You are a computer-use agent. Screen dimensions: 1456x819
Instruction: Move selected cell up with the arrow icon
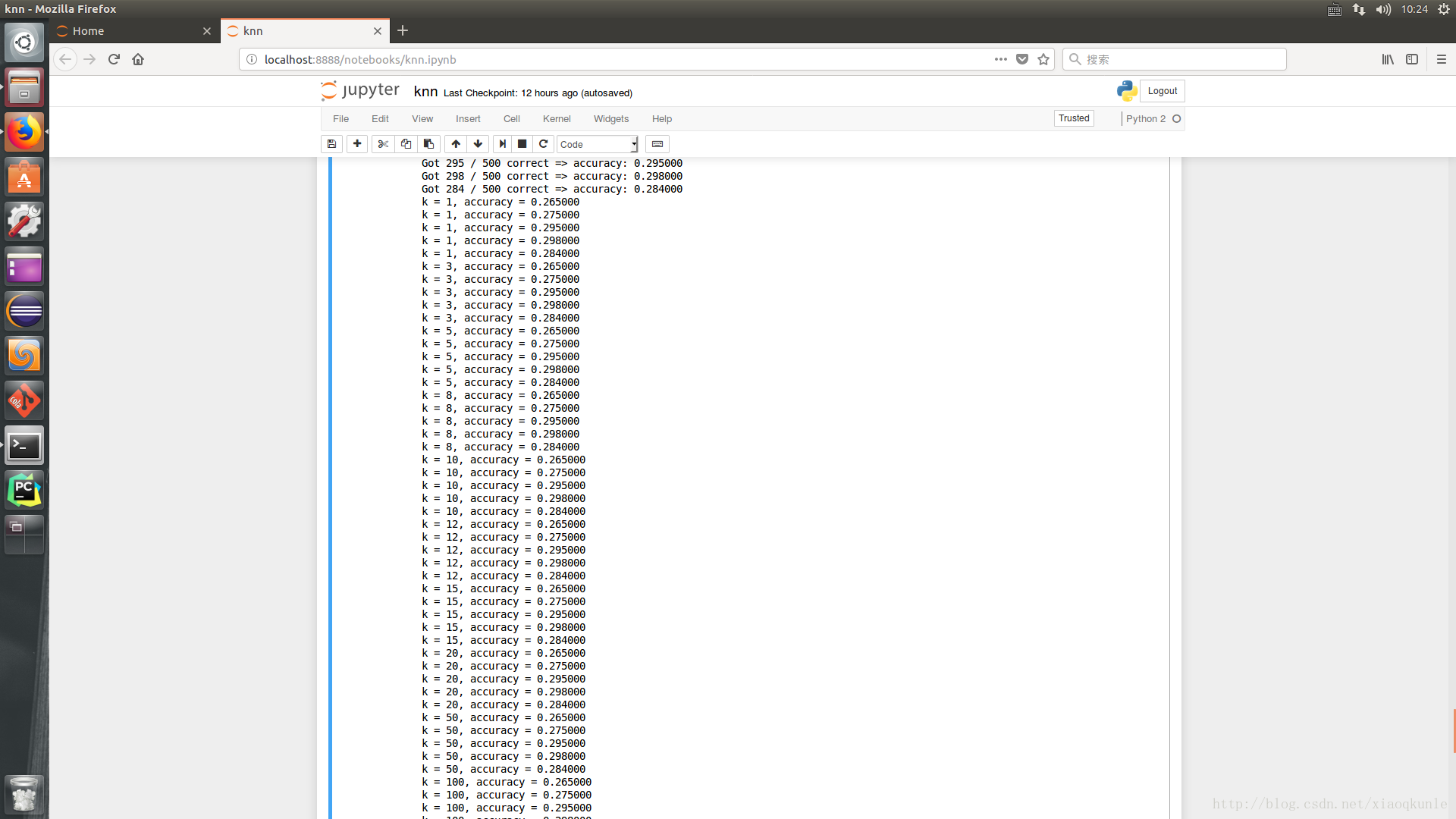(456, 144)
